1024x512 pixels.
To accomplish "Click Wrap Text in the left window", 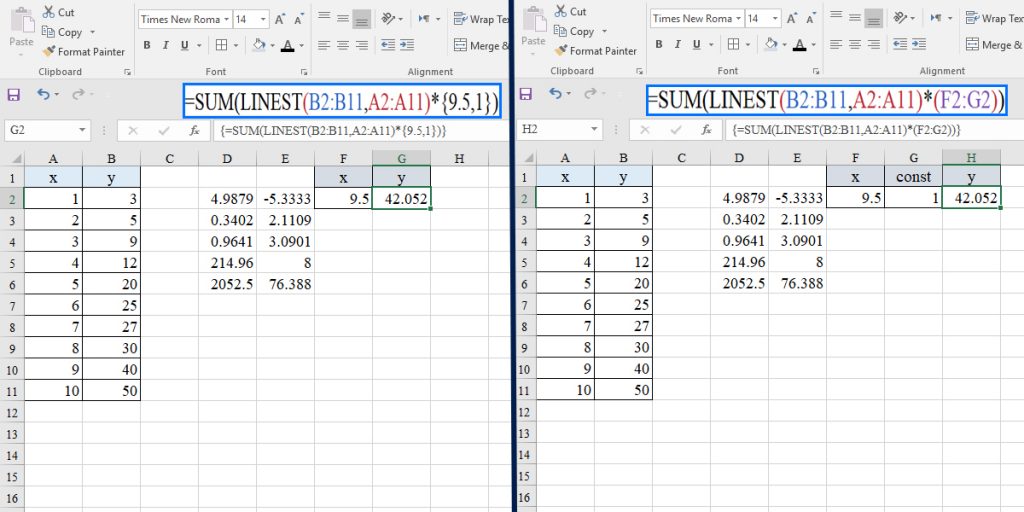I will [482, 19].
